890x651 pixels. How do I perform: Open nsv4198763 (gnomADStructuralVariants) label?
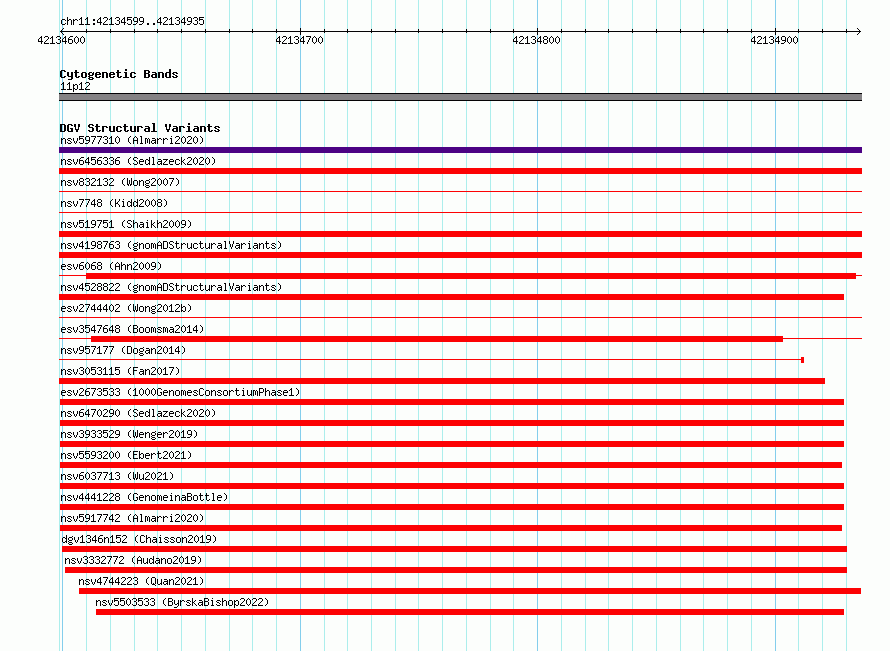click(171, 245)
